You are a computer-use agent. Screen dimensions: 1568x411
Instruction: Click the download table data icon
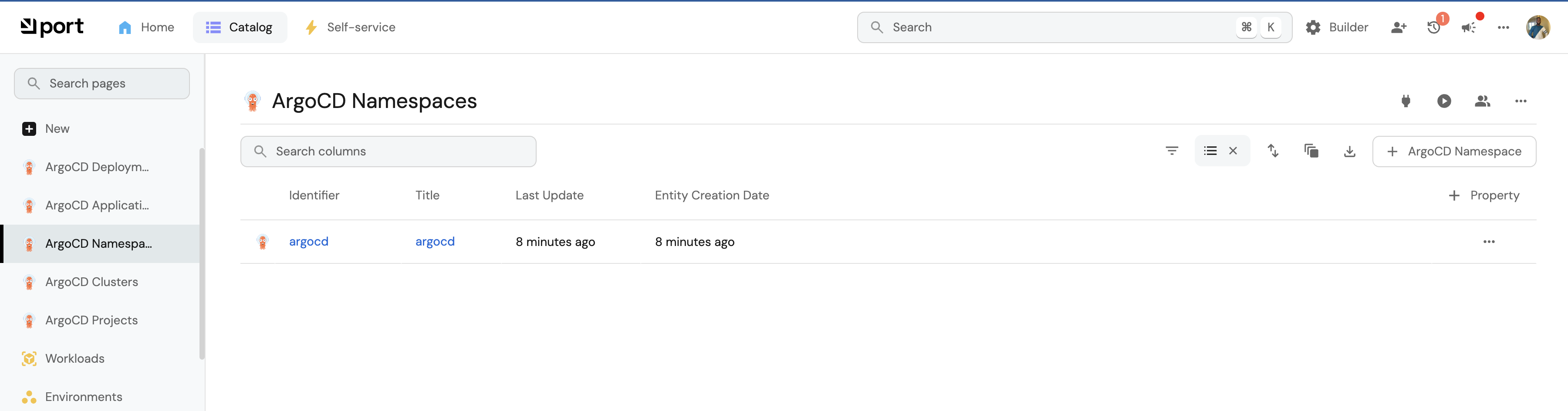click(x=1349, y=151)
